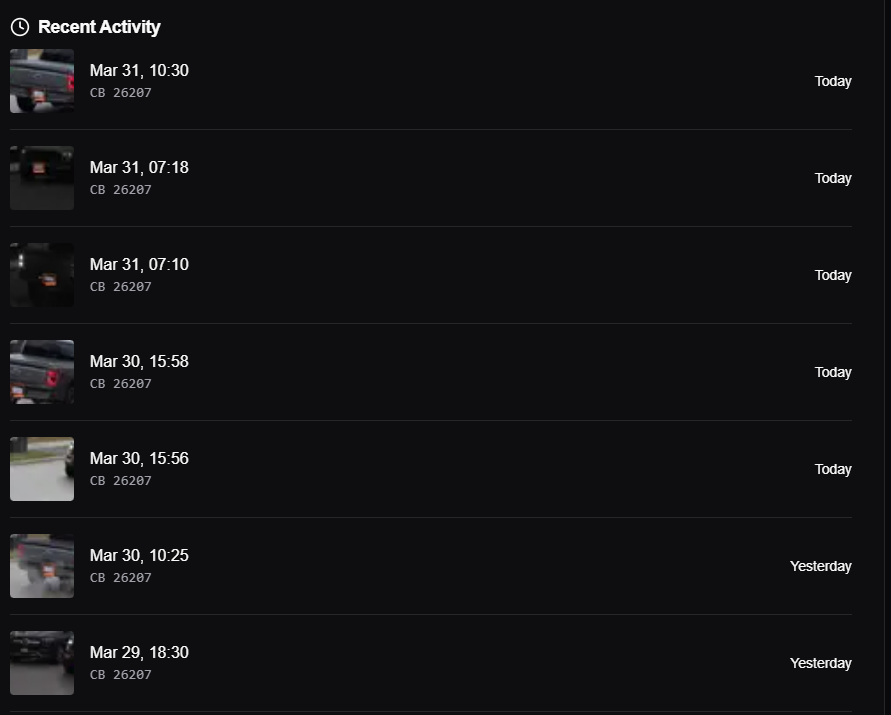Screen dimensions: 891x715
Task: Click the Recent Activity heading
Action: coord(99,27)
